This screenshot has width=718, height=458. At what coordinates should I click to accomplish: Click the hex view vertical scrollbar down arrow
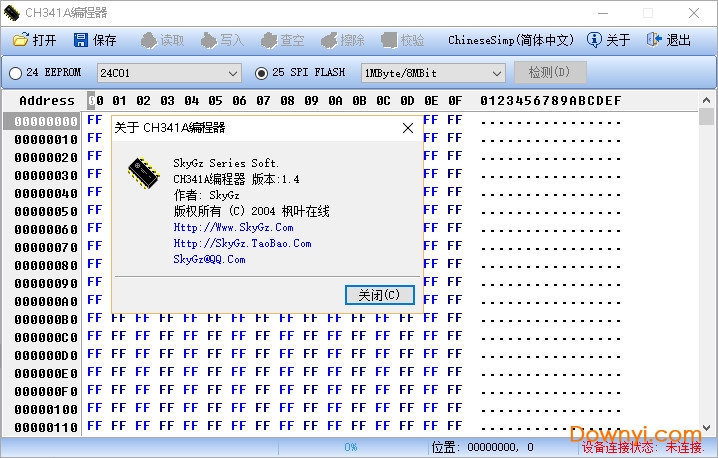(708, 428)
